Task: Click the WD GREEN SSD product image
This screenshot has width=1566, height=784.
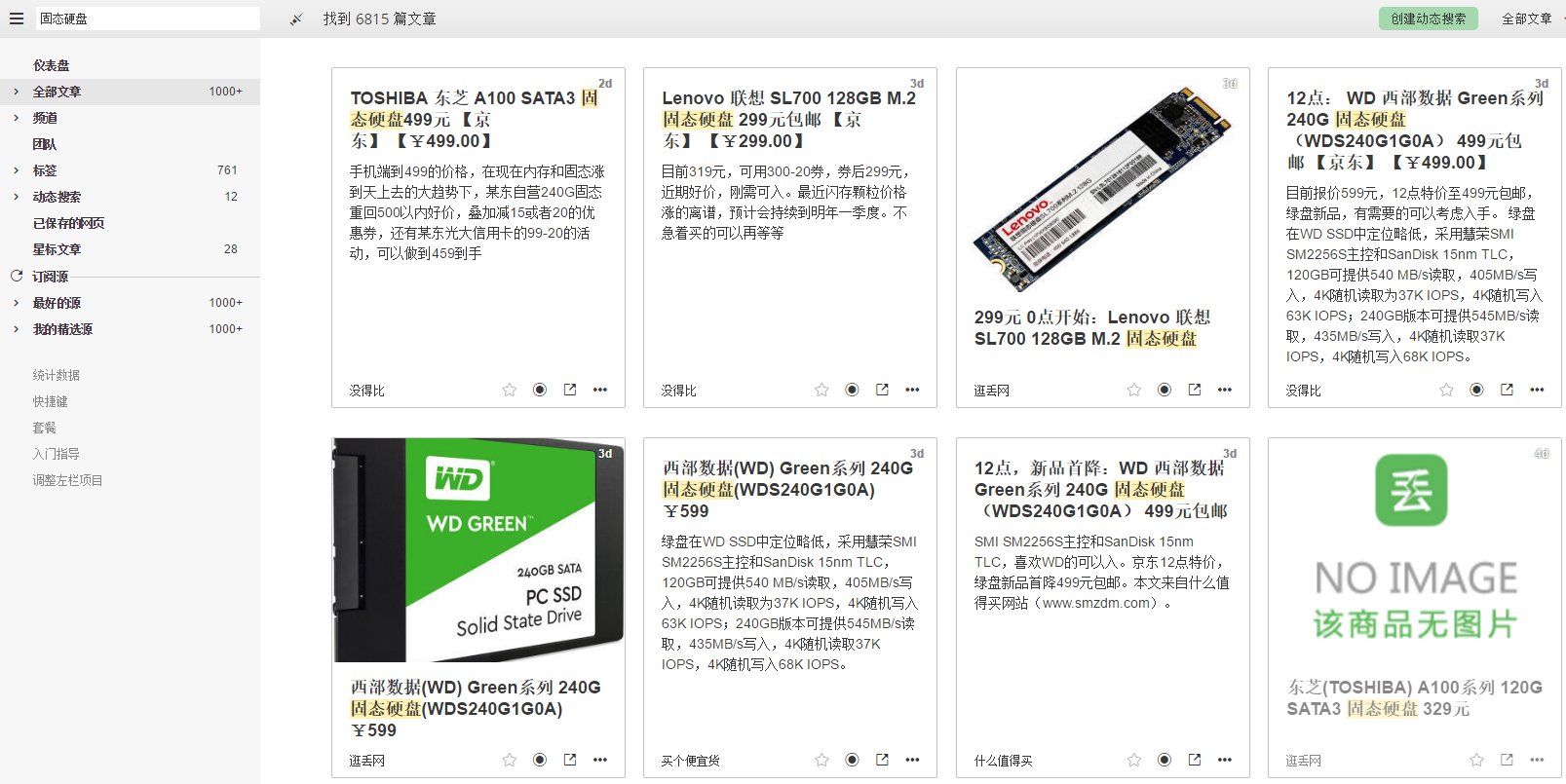Action: [478, 550]
